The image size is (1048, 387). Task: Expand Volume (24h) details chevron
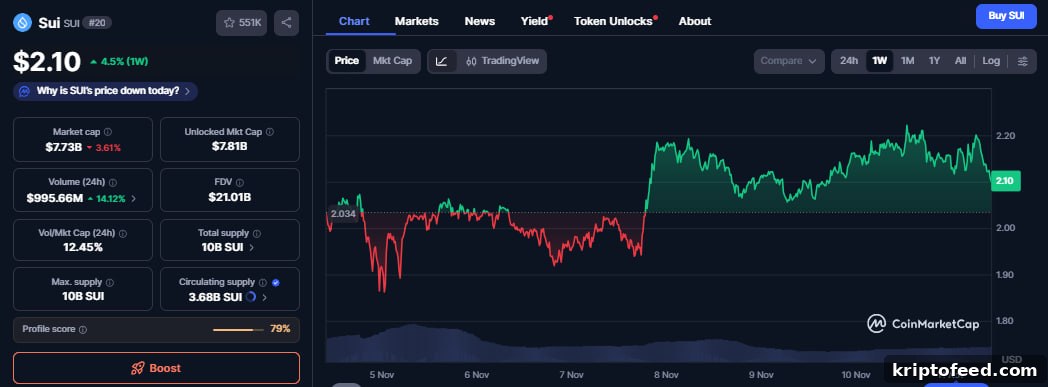click(133, 199)
